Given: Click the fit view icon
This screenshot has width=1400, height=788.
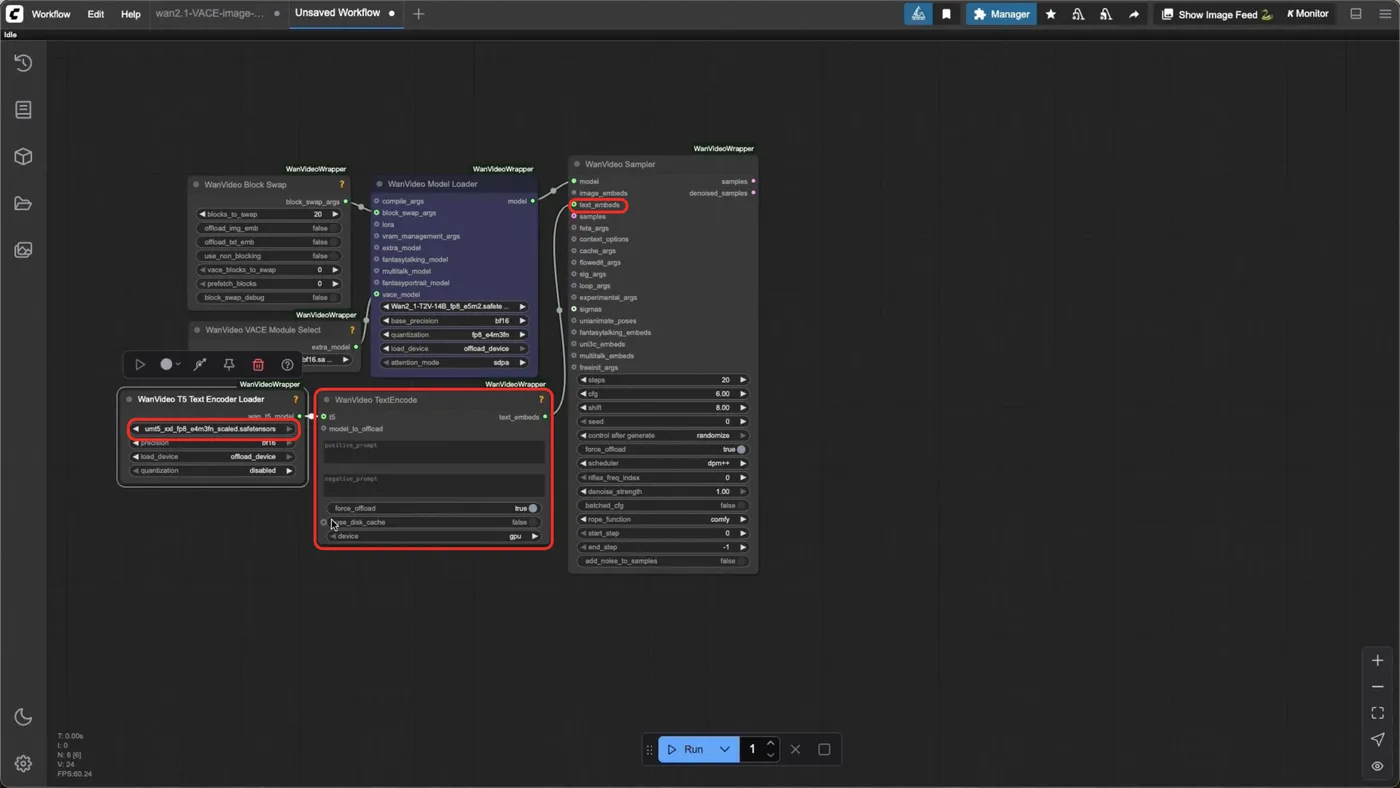Looking at the screenshot, I should click(x=1377, y=713).
